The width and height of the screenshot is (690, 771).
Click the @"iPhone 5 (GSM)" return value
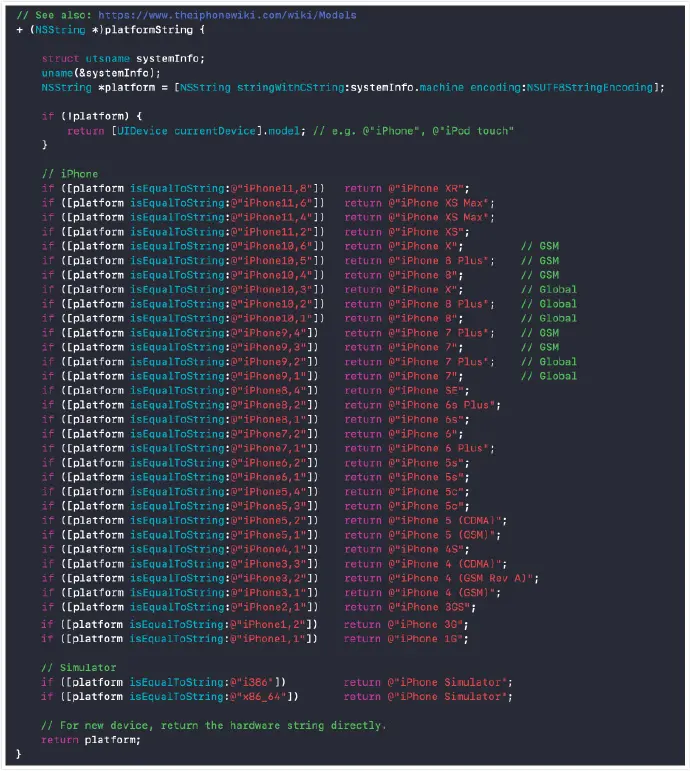tap(442, 535)
